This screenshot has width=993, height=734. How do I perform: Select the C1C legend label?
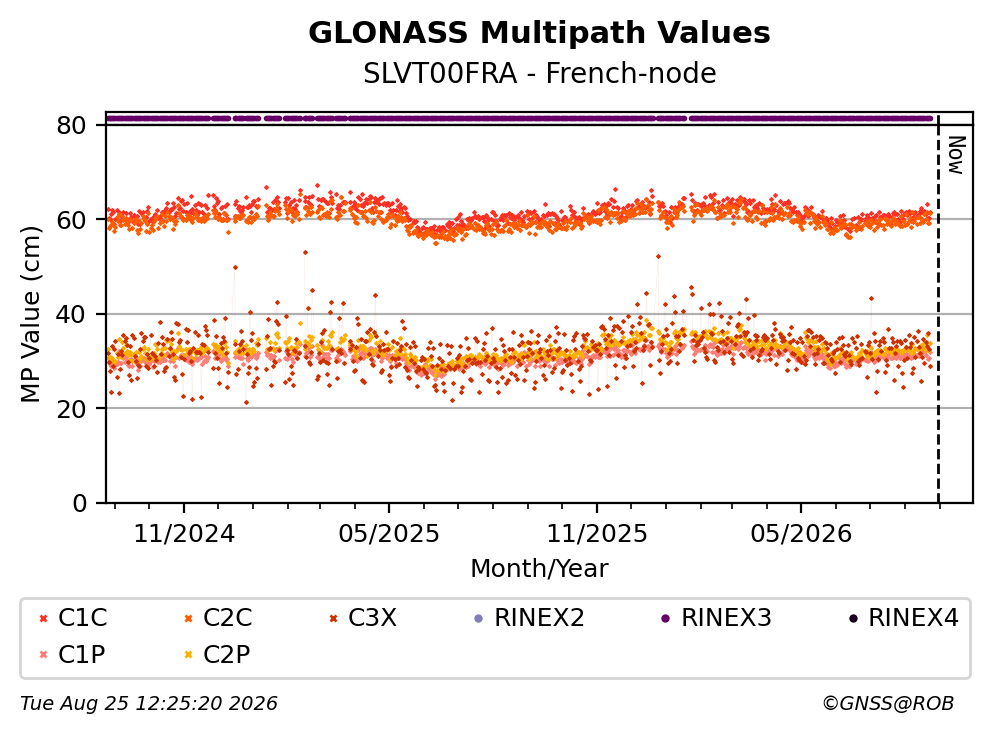tap(82, 618)
